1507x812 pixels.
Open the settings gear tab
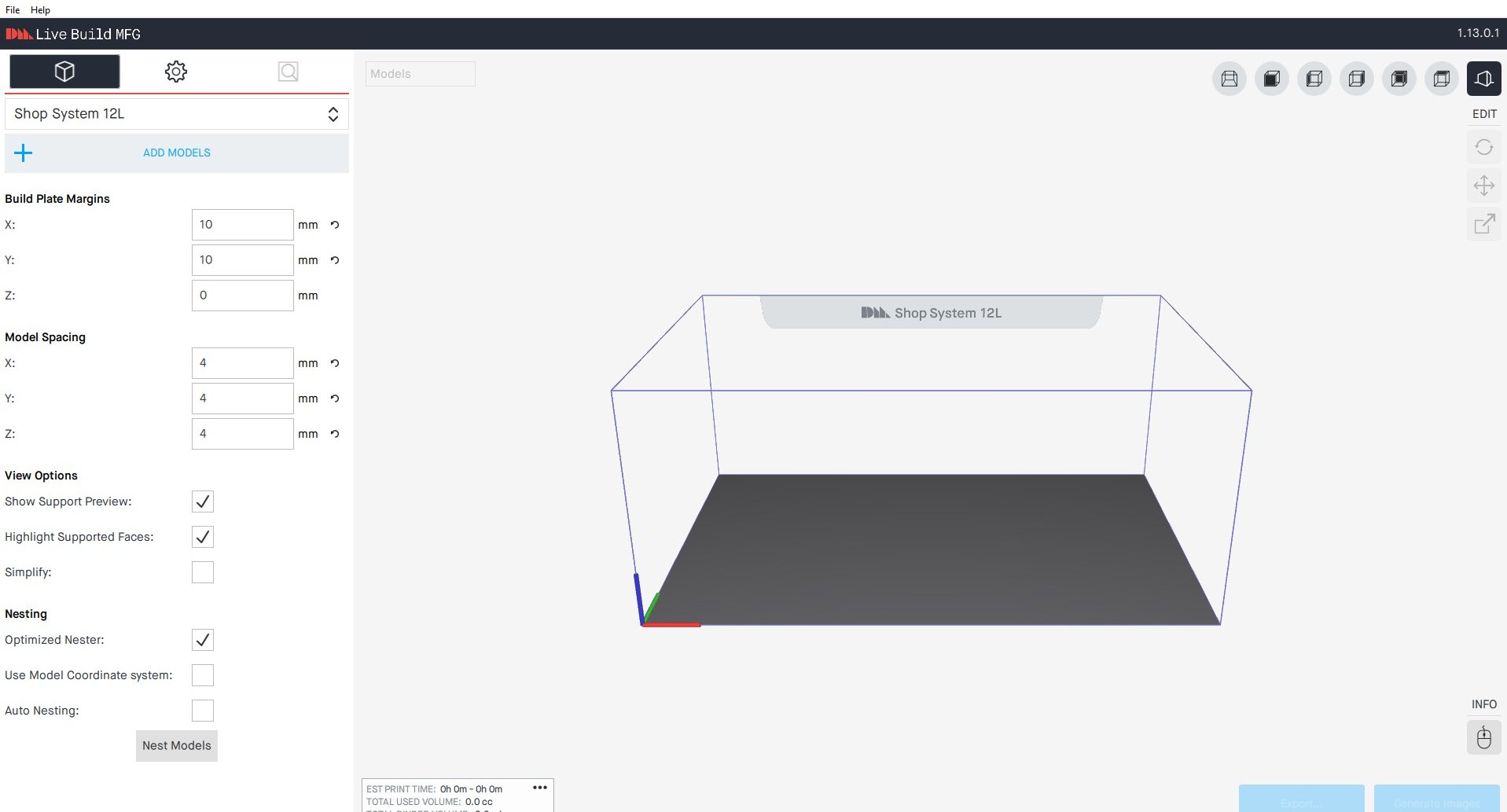(176, 72)
